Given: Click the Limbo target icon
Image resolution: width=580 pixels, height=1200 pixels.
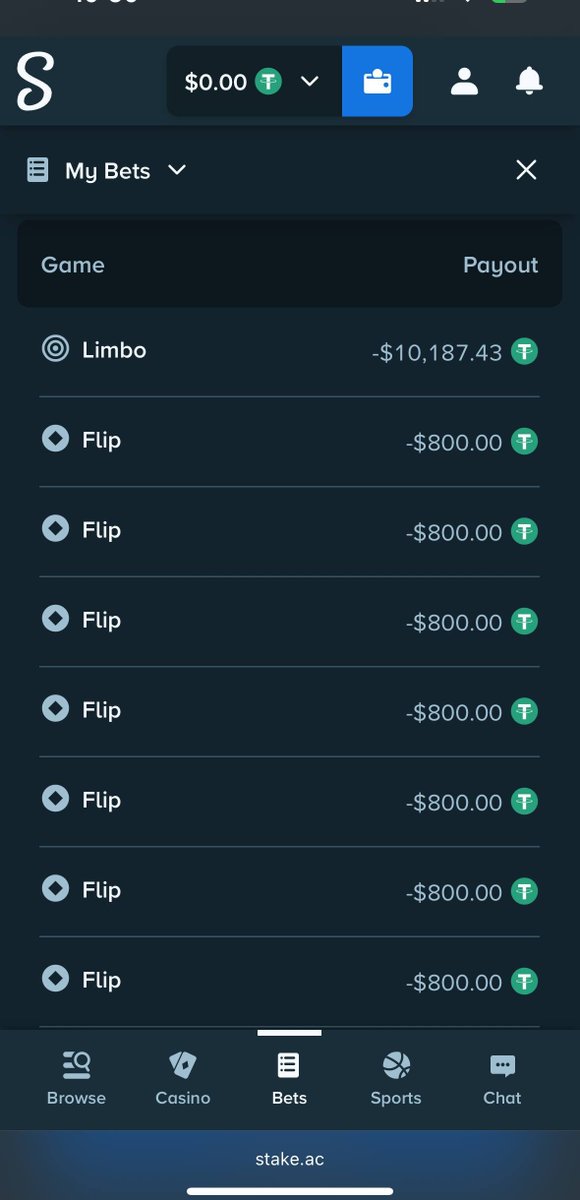Looking at the screenshot, I should pos(56,349).
